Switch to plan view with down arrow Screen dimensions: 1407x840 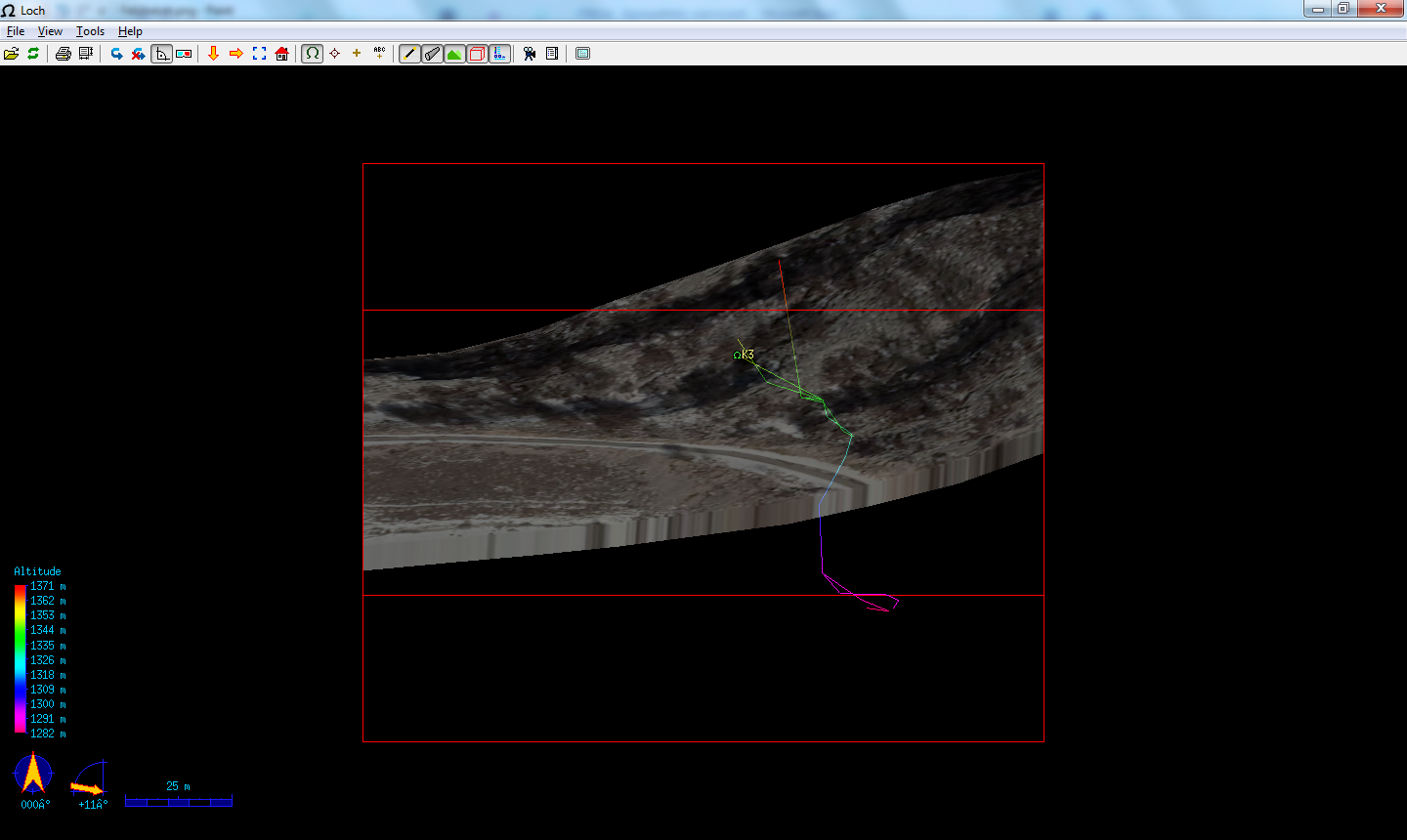(x=213, y=54)
